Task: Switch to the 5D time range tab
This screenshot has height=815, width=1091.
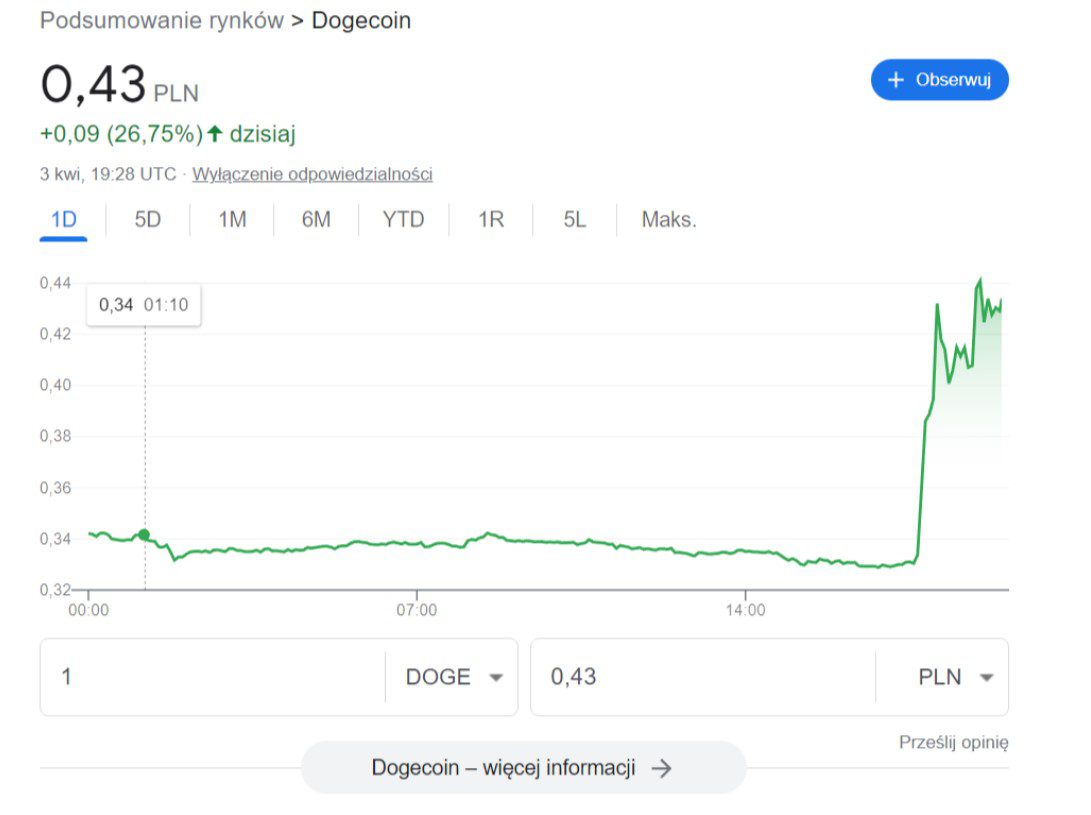Action: coord(148,220)
